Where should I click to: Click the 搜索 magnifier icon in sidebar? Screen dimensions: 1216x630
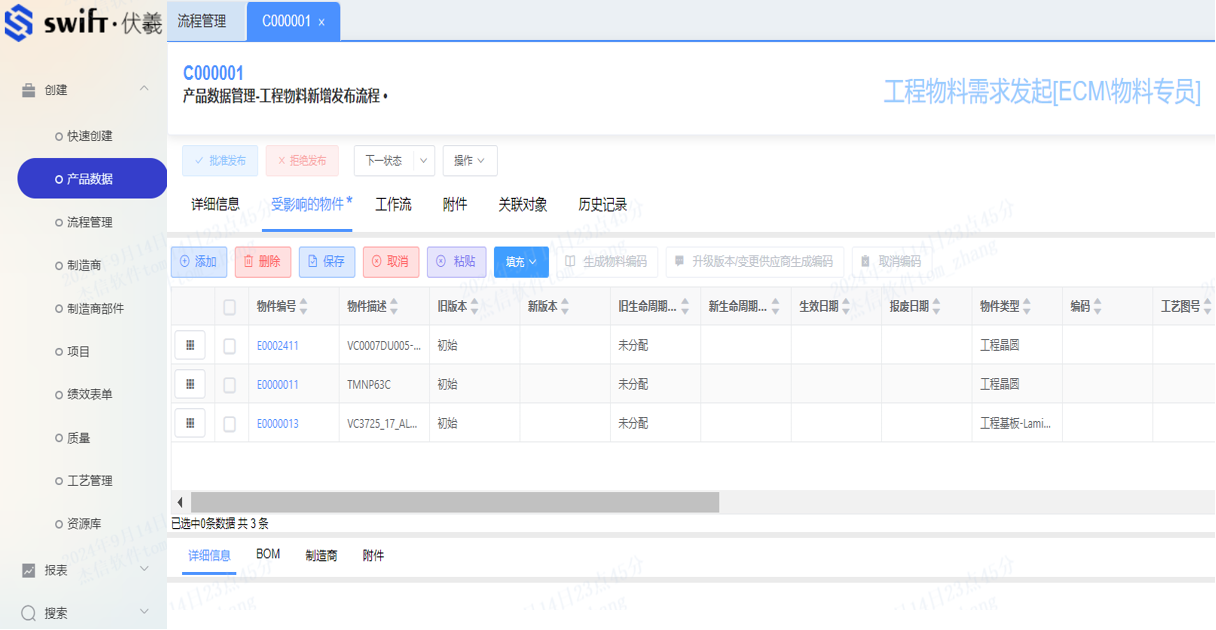coord(29,613)
